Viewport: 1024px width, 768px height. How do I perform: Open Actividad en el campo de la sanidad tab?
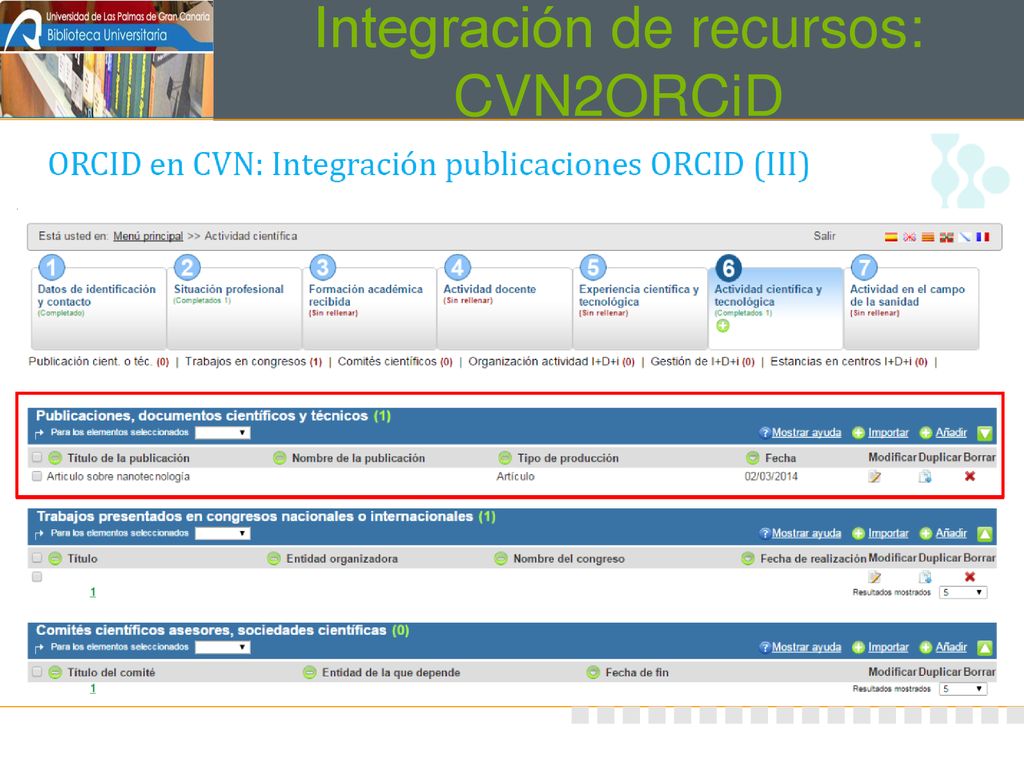(x=911, y=308)
